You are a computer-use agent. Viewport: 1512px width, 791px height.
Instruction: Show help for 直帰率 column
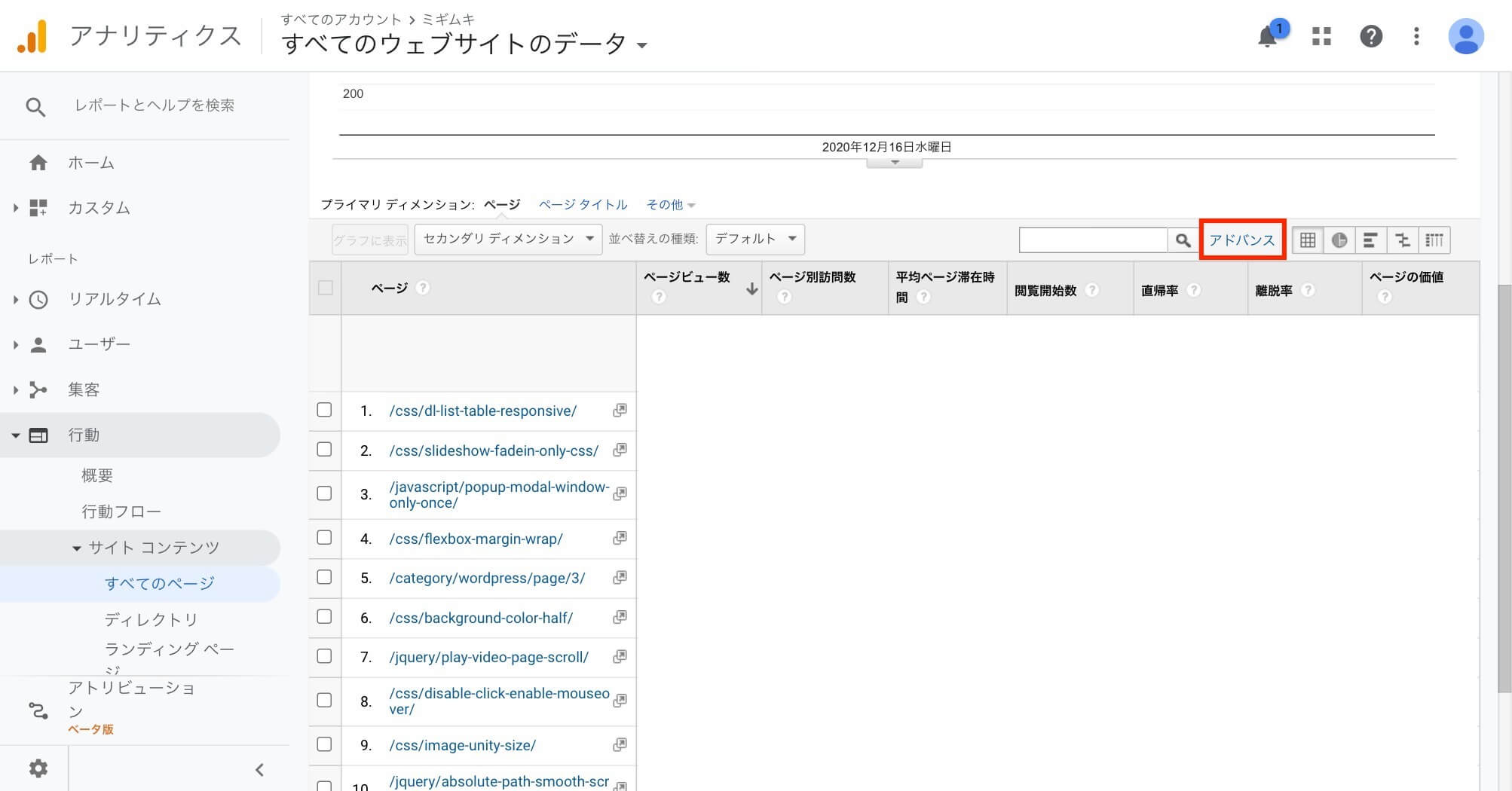click(1194, 290)
